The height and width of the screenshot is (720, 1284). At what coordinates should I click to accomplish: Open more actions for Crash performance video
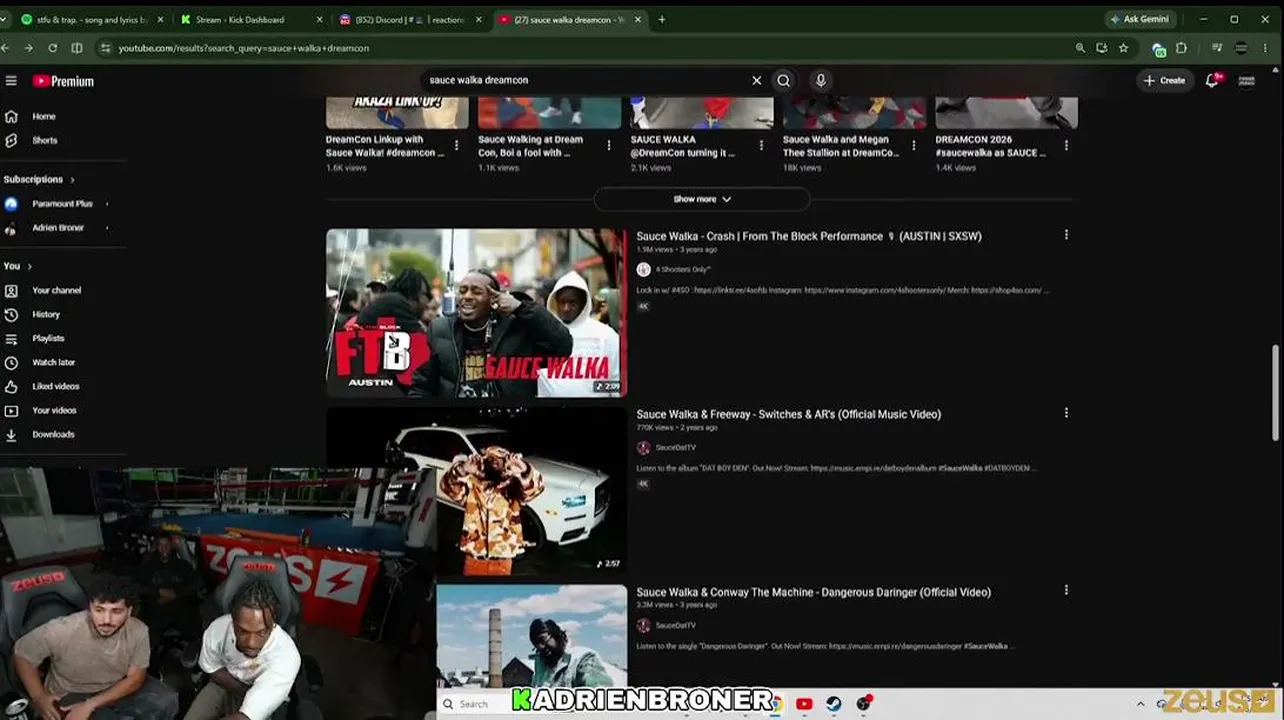(1066, 235)
